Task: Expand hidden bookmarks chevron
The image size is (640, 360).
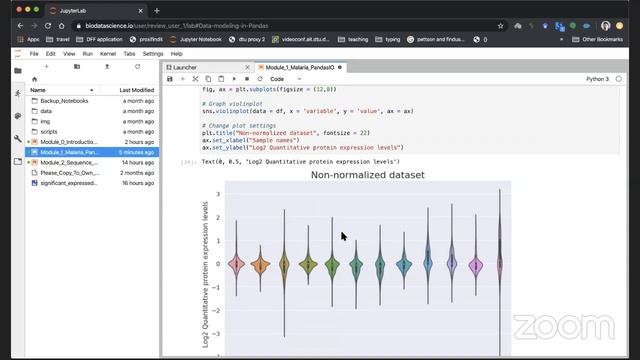Action: click(x=561, y=40)
